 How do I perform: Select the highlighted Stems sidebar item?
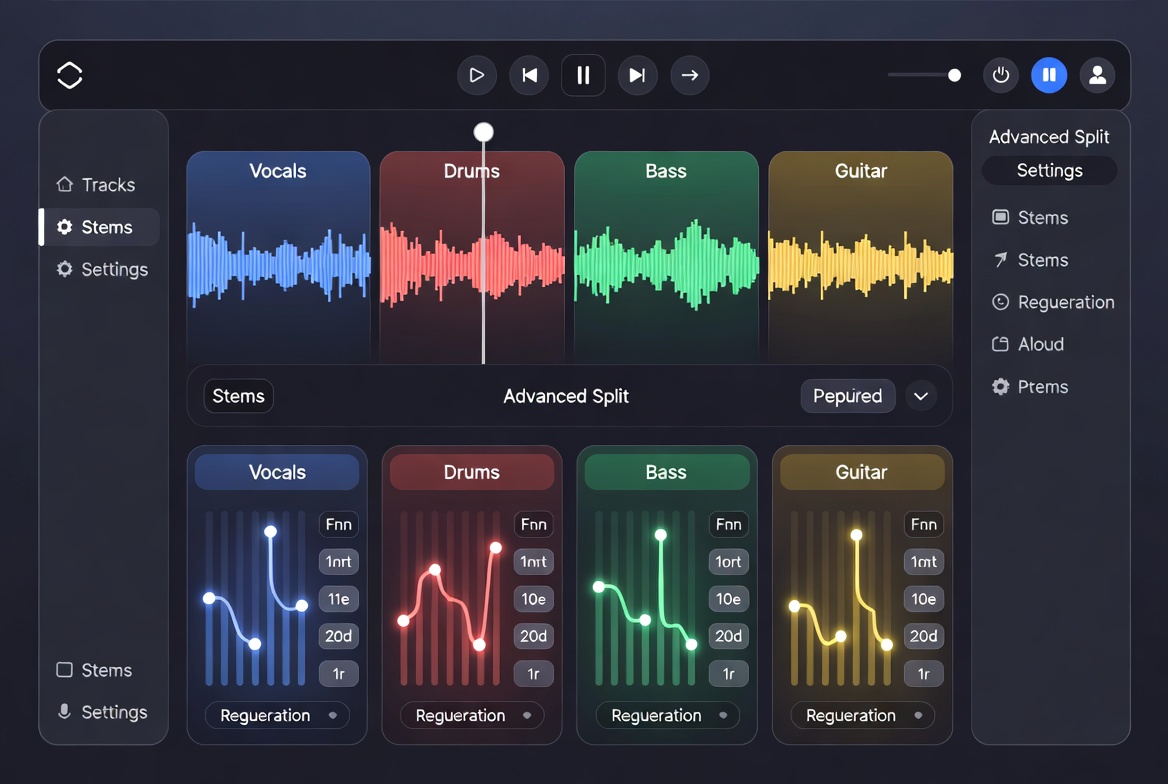pyautogui.click(x=100, y=227)
